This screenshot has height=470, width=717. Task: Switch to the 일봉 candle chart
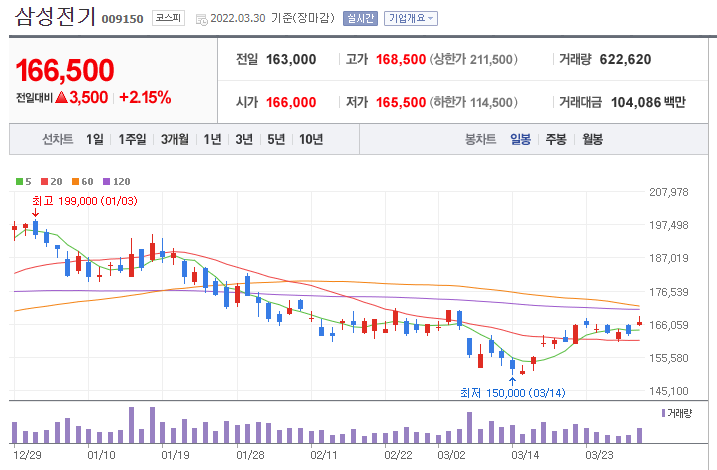(520, 139)
